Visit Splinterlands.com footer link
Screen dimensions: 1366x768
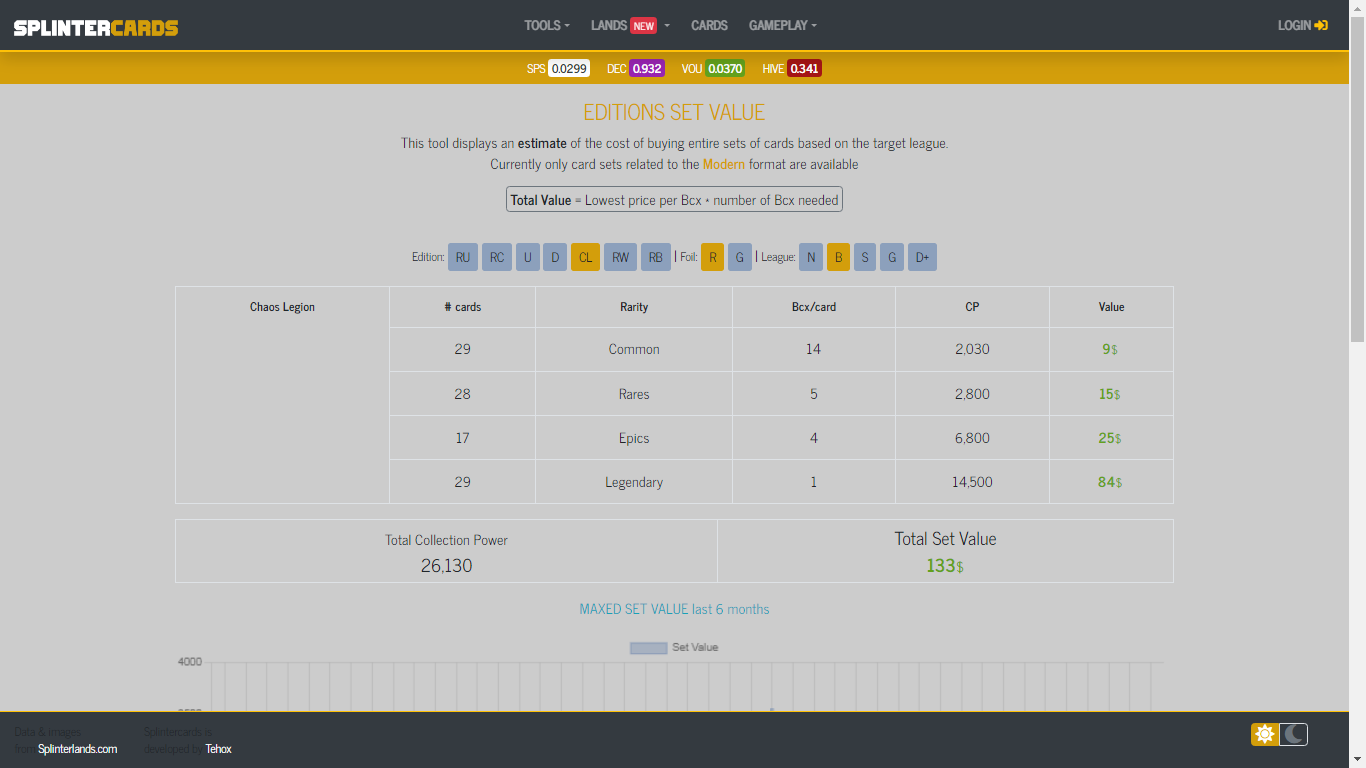click(77, 748)
